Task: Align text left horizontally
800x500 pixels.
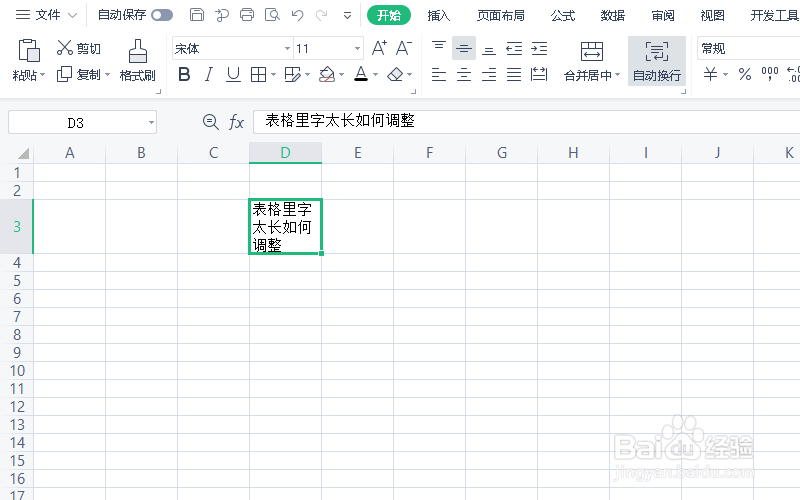Action: [439, 74]
